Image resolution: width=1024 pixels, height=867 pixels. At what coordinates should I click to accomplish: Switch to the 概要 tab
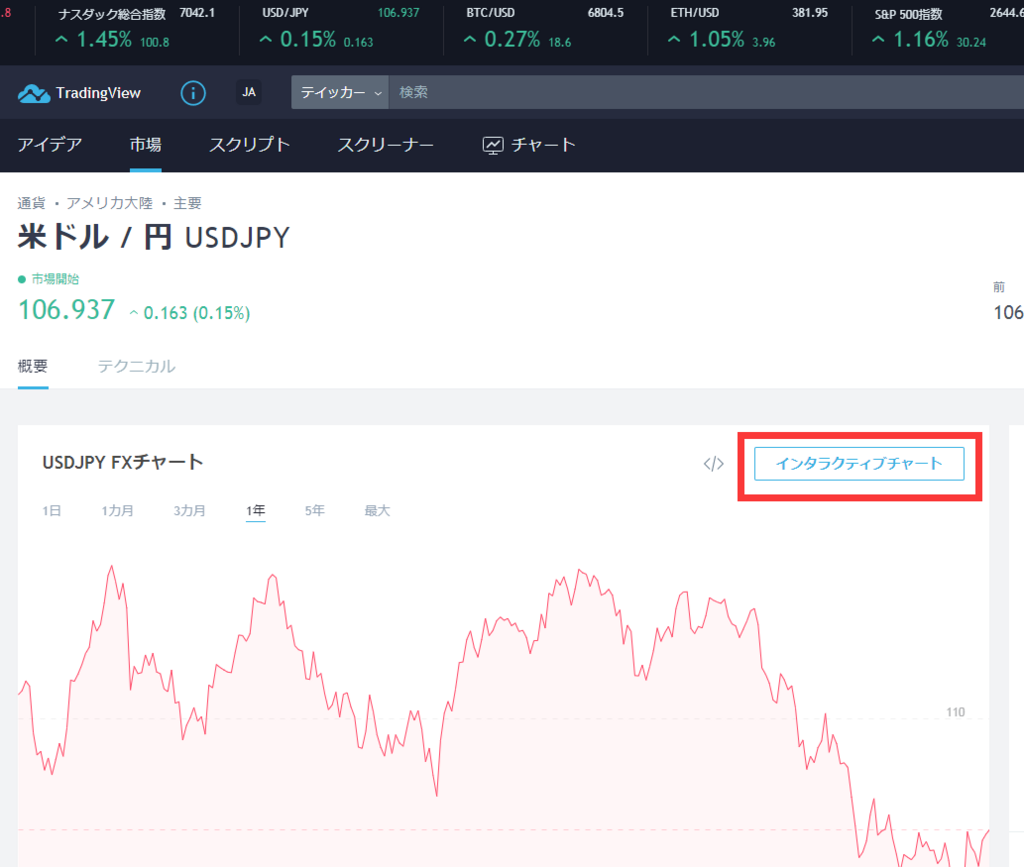(x=33, y=366)
